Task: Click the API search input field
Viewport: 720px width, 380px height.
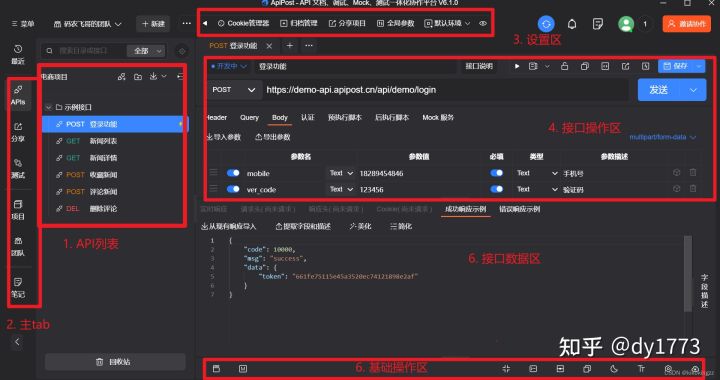Action: [x=84, y=51]
